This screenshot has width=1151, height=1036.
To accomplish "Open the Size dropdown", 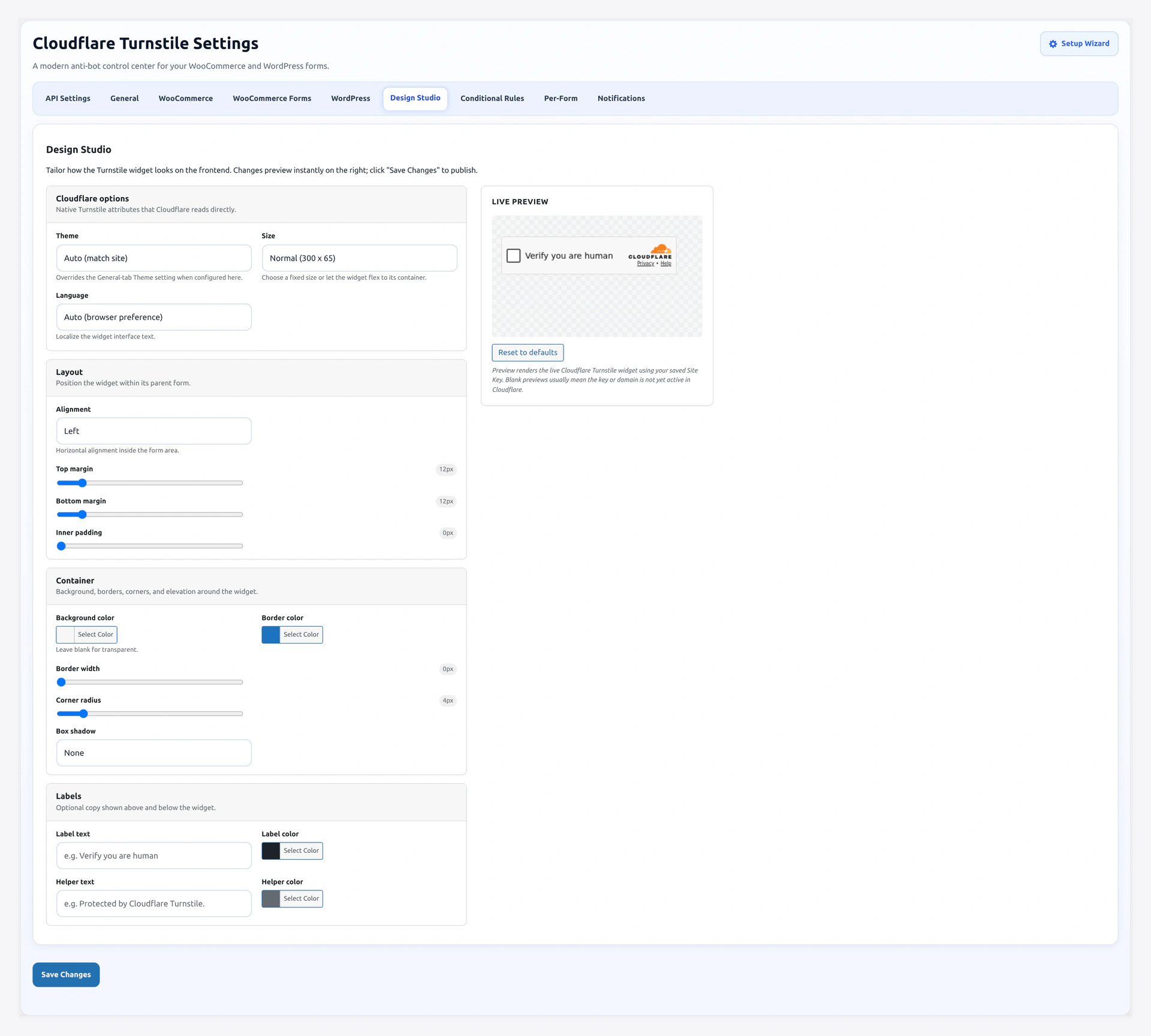I will pyautogui.click(x=360, y=258).
